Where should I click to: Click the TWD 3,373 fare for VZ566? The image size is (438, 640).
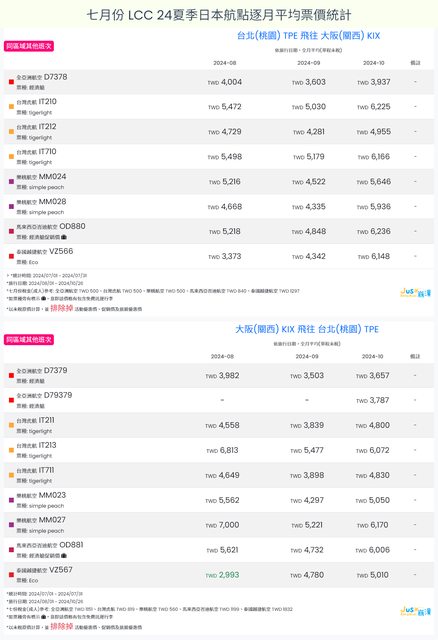[x=225, y=256]
